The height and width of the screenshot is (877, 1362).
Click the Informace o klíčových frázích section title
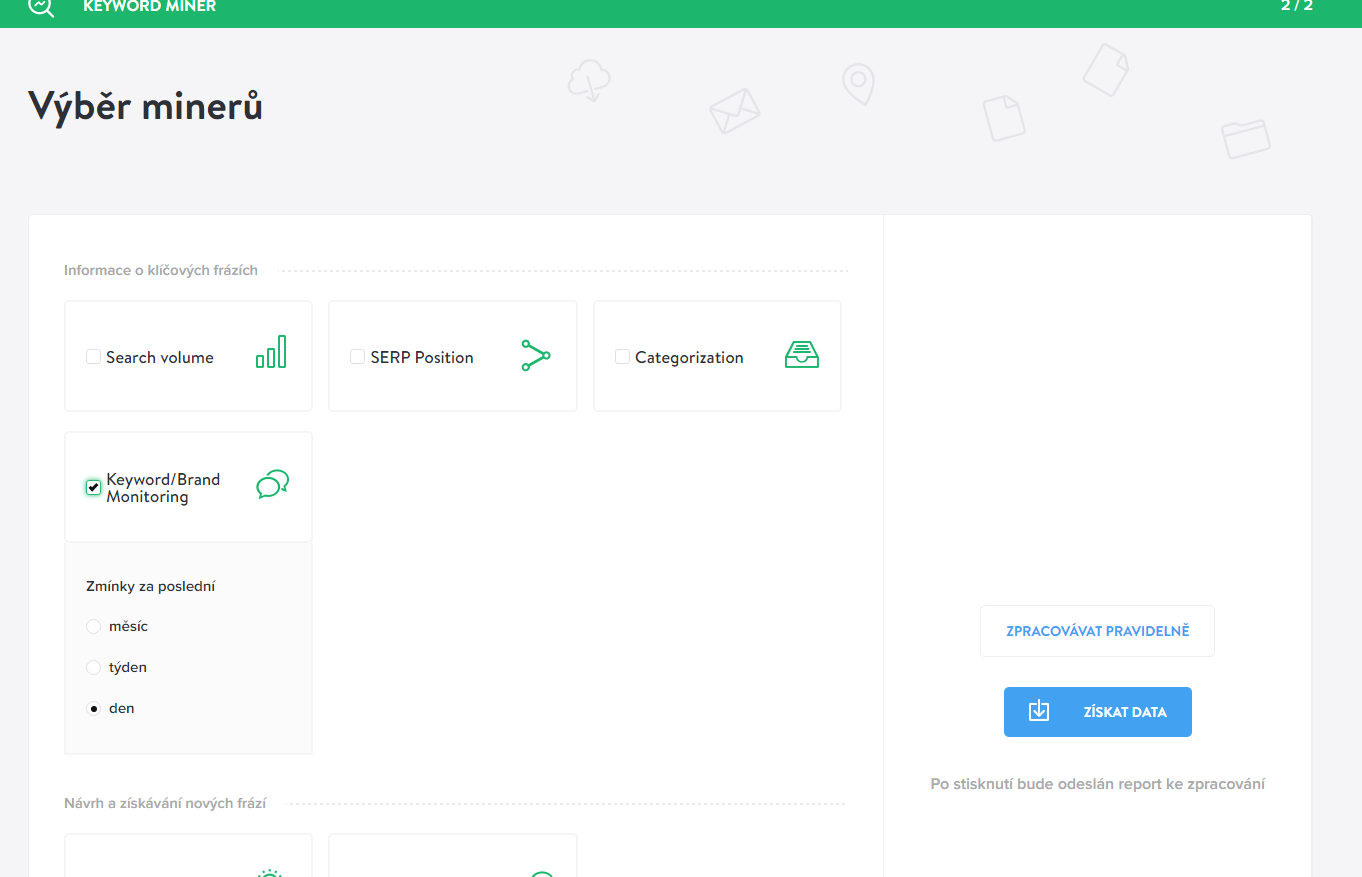[x=161, y=270]
